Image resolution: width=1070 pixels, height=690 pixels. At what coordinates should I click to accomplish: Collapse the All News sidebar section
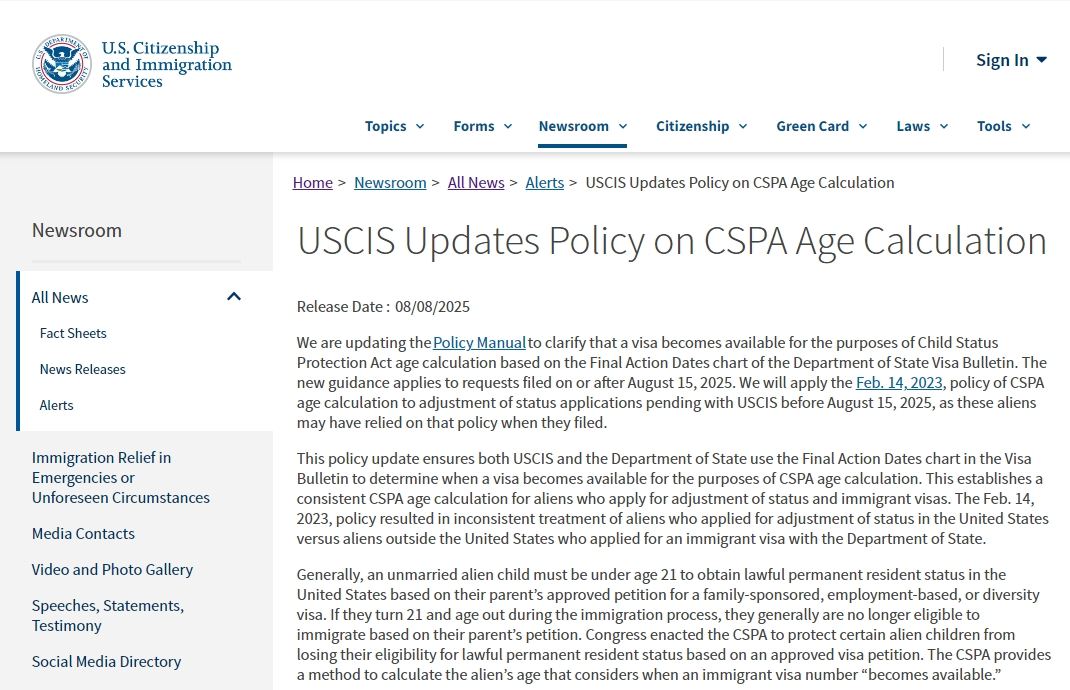coord(234,297)
